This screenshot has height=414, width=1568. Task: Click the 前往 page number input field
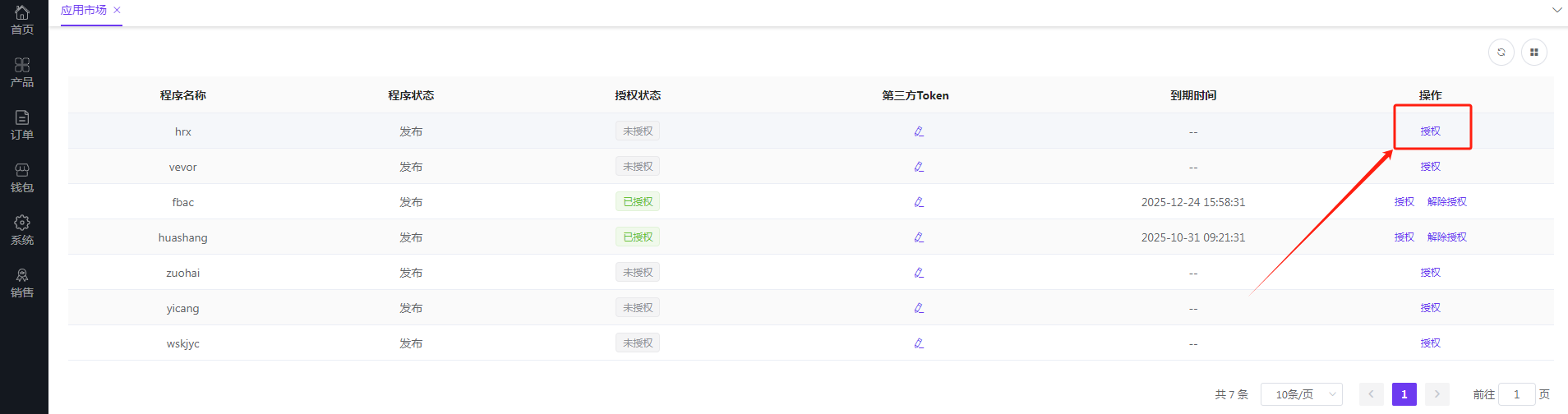point(1516,394)
